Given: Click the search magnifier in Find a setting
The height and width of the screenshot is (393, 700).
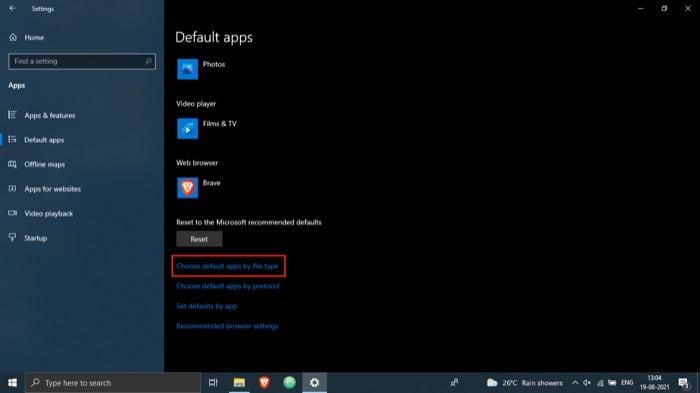Looking at the screenshot, I should (148, 61).
